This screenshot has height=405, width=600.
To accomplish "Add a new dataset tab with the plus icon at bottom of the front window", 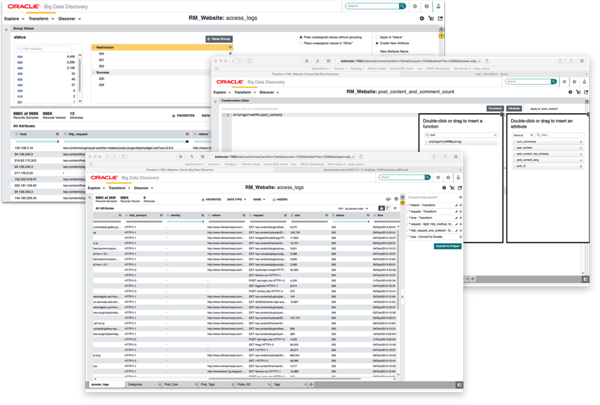I will tap(311, 384).
